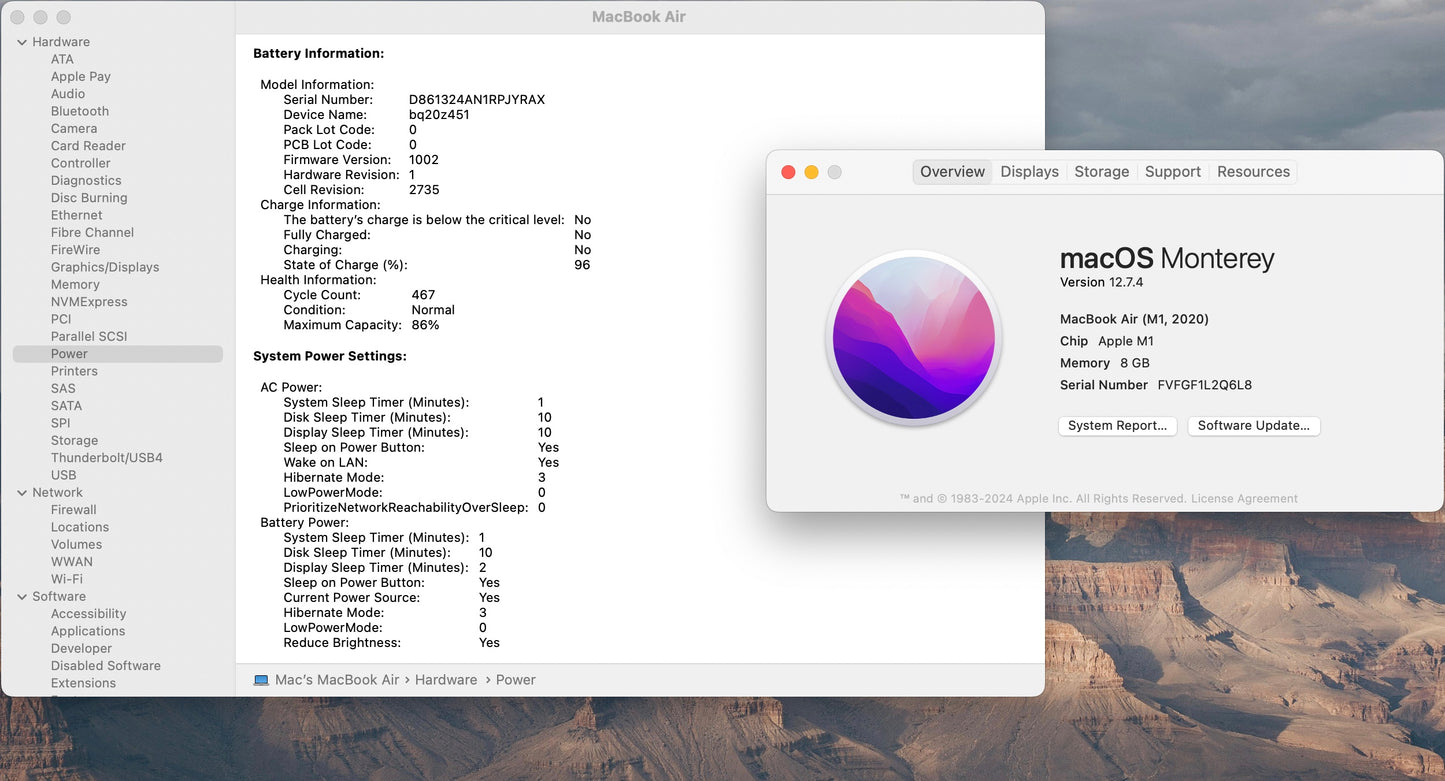Select Volumes in the sidebar
The image size is (1445, 781).
[x=76, y=544]
